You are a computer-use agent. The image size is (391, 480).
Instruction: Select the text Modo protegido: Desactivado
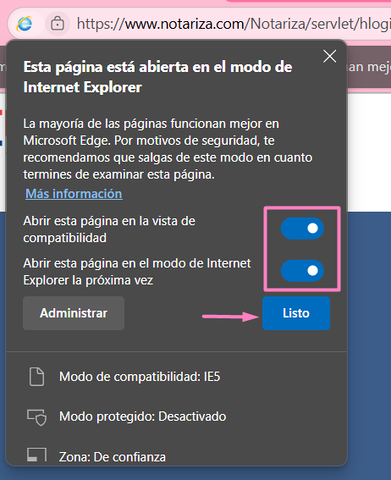(143, 417)
